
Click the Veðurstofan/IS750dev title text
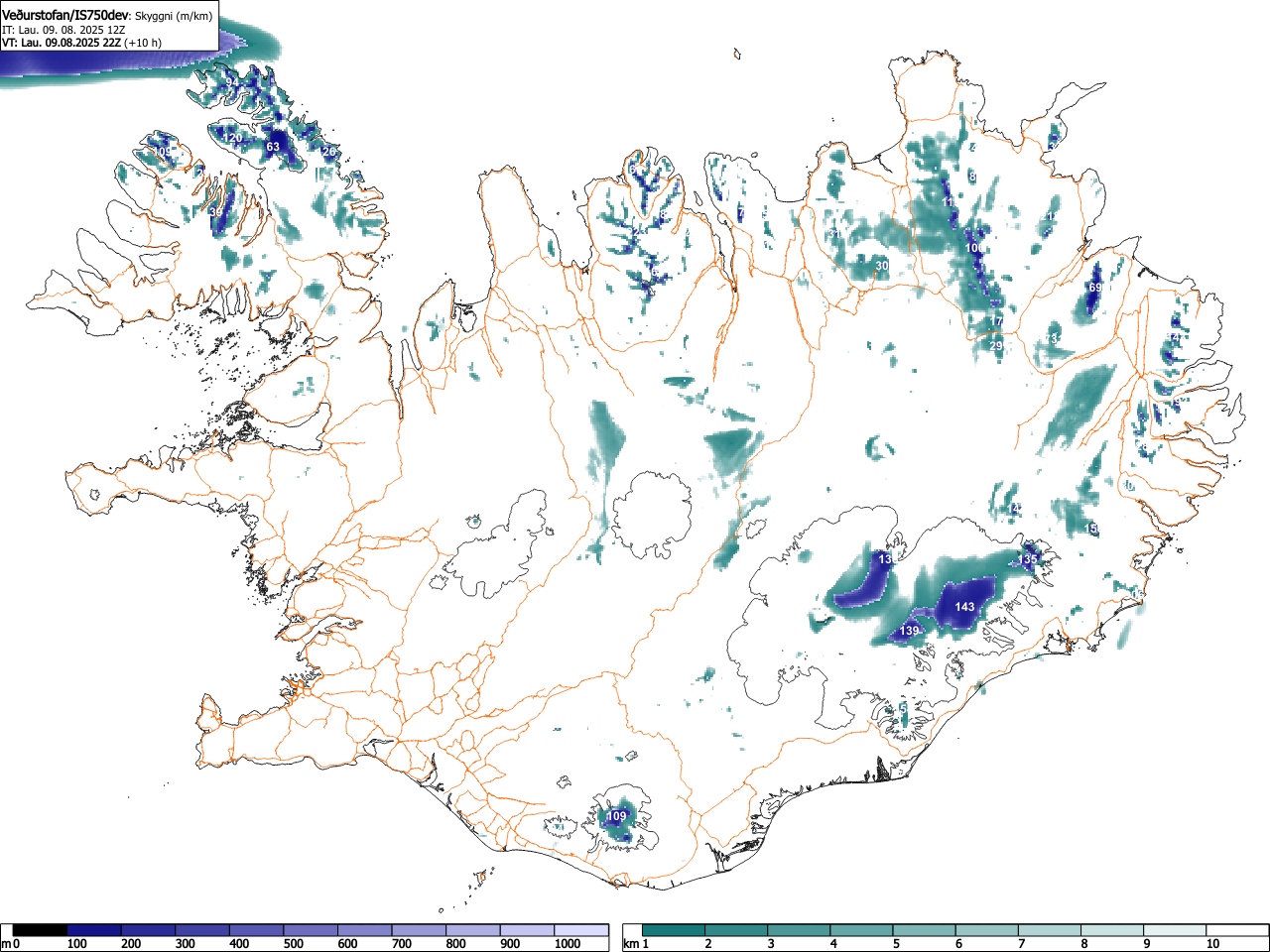65,14
